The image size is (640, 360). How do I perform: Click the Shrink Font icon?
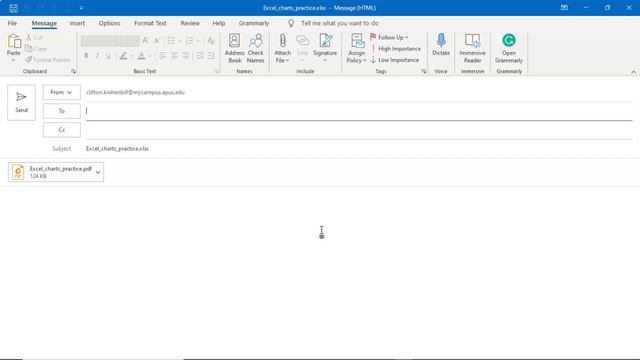tap(157, 40)
